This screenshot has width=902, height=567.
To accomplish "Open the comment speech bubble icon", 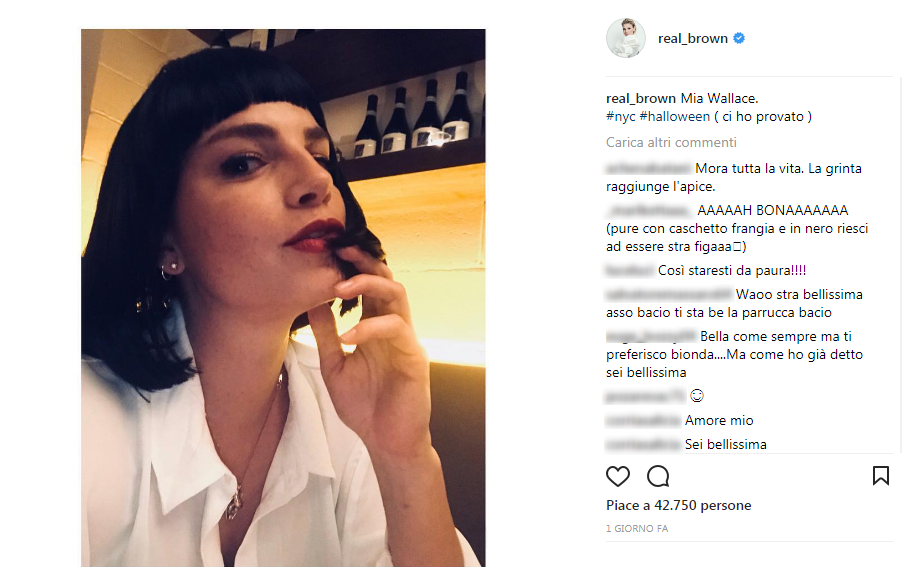I will click(658, 476).
